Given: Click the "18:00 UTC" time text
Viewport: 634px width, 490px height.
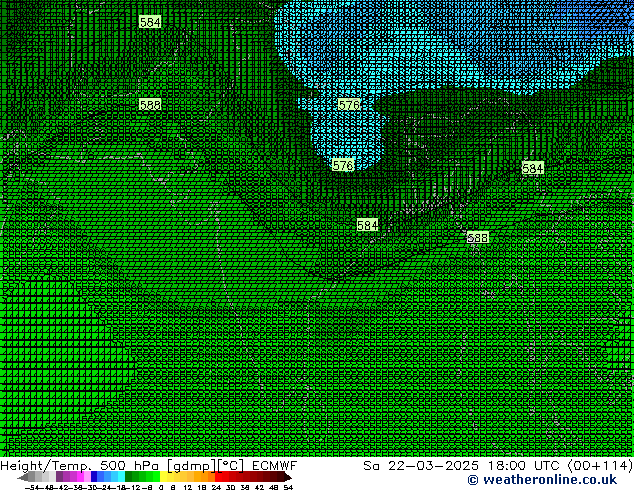Looking at the screenshot, I should 524,466.
